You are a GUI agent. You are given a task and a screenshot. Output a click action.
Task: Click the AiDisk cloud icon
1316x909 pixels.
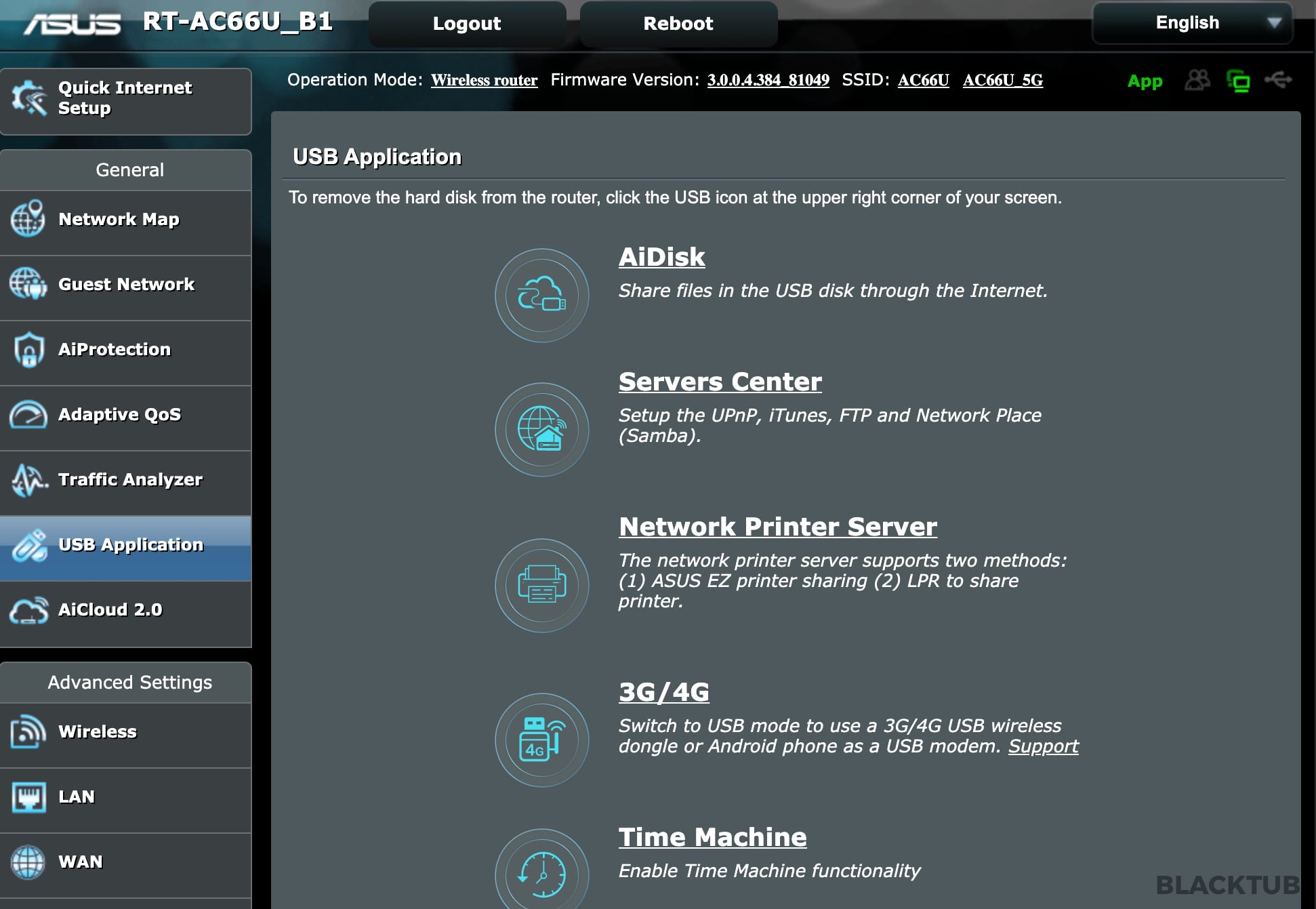click(x=541, y=296)
